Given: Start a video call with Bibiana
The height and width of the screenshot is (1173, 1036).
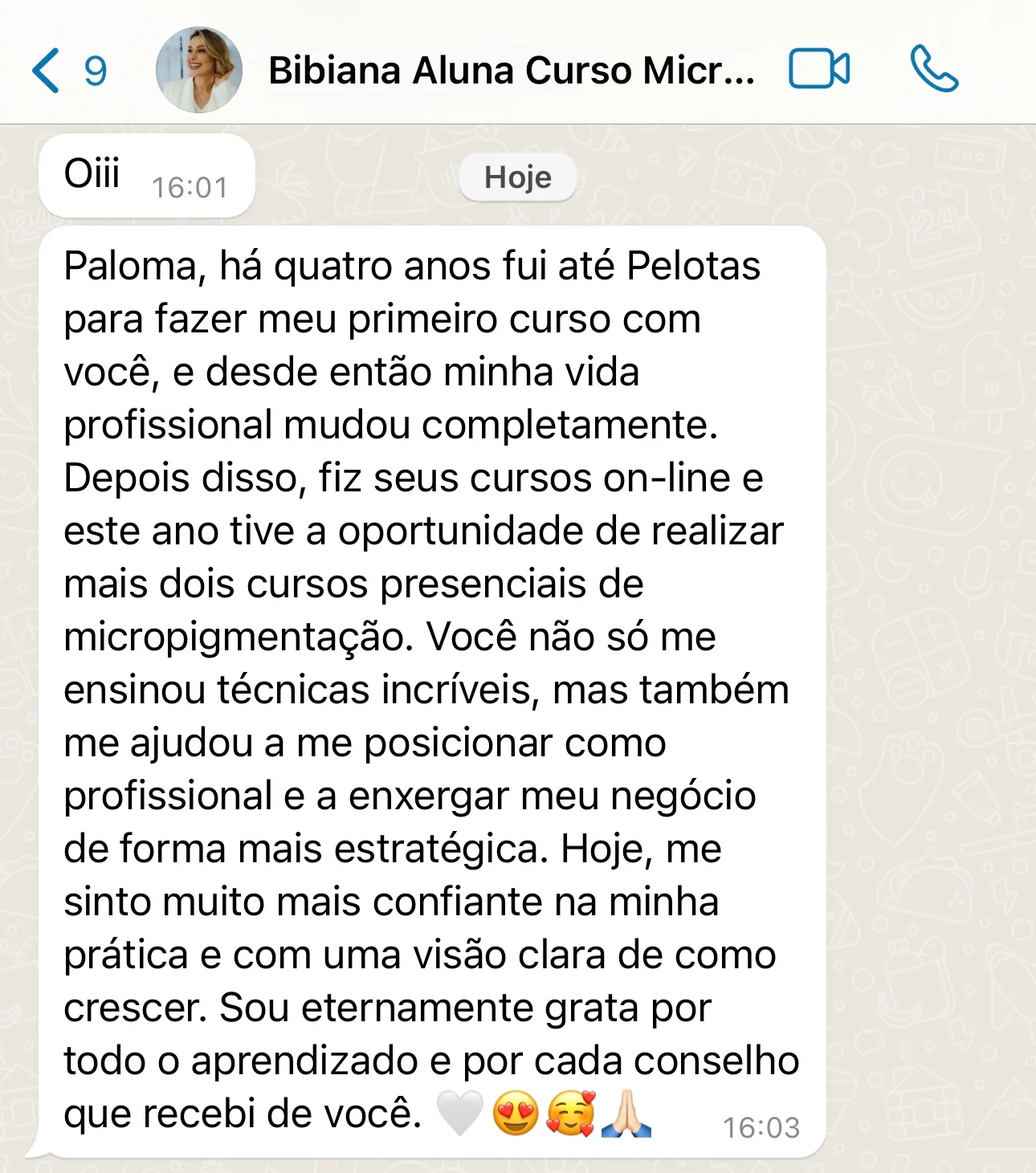Looking at the screenshot, I should (x=819, y=69).
